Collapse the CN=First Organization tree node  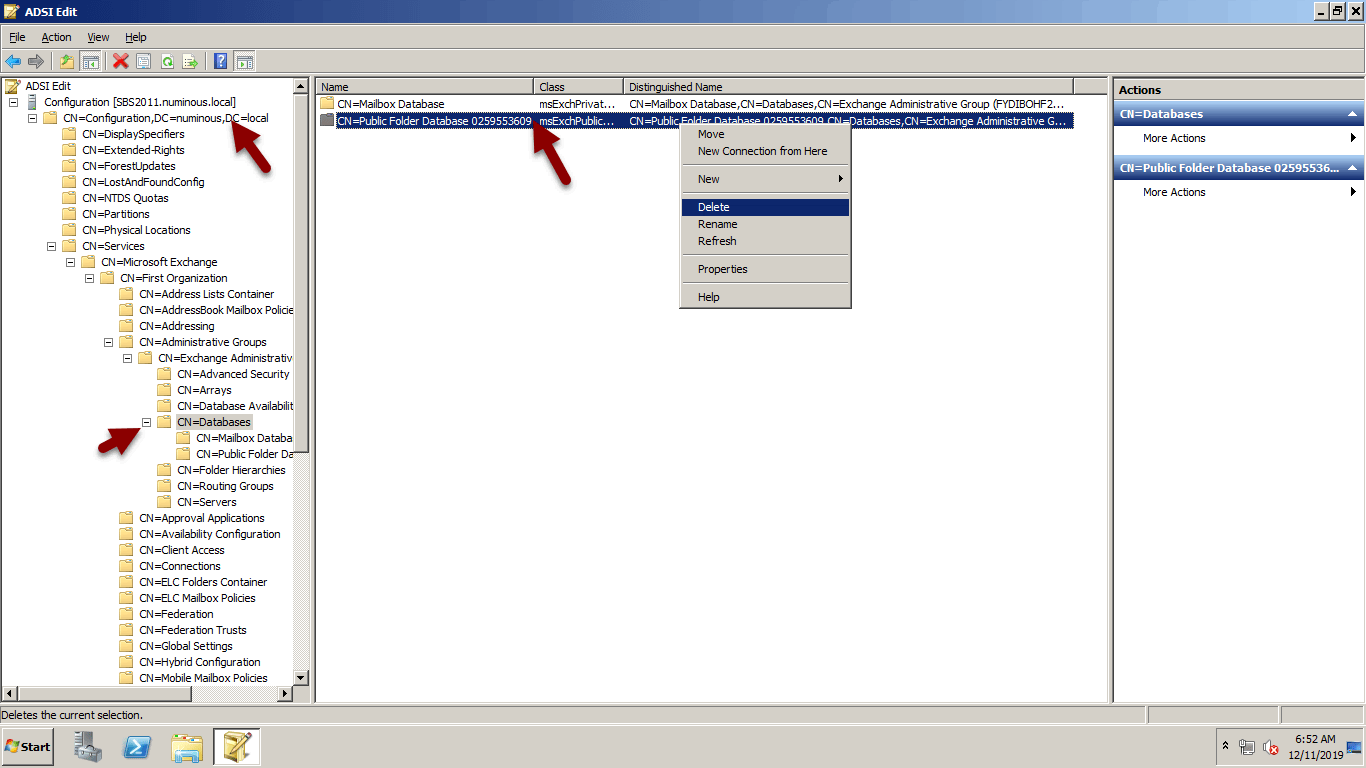click(89, 278)
